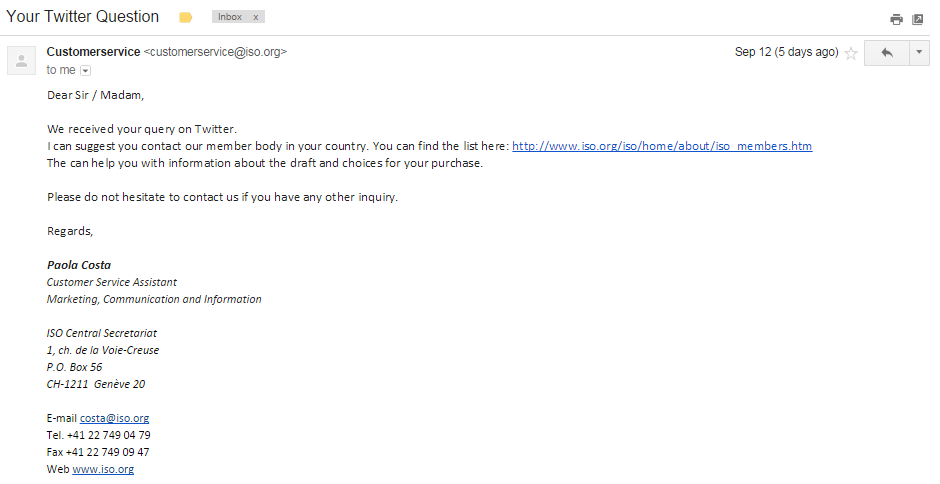Click the yellow importance marker icon
940x484 pixels.
pyautogui.click(x=186, y=18)
